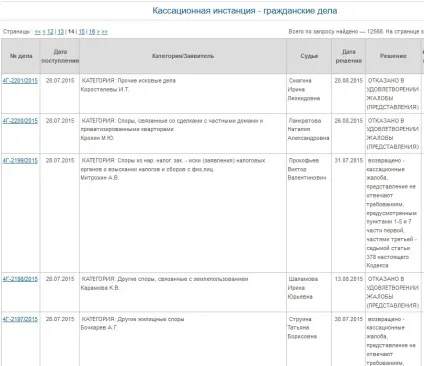Click category text 'Прочие исковые дела'

[146, 81]
